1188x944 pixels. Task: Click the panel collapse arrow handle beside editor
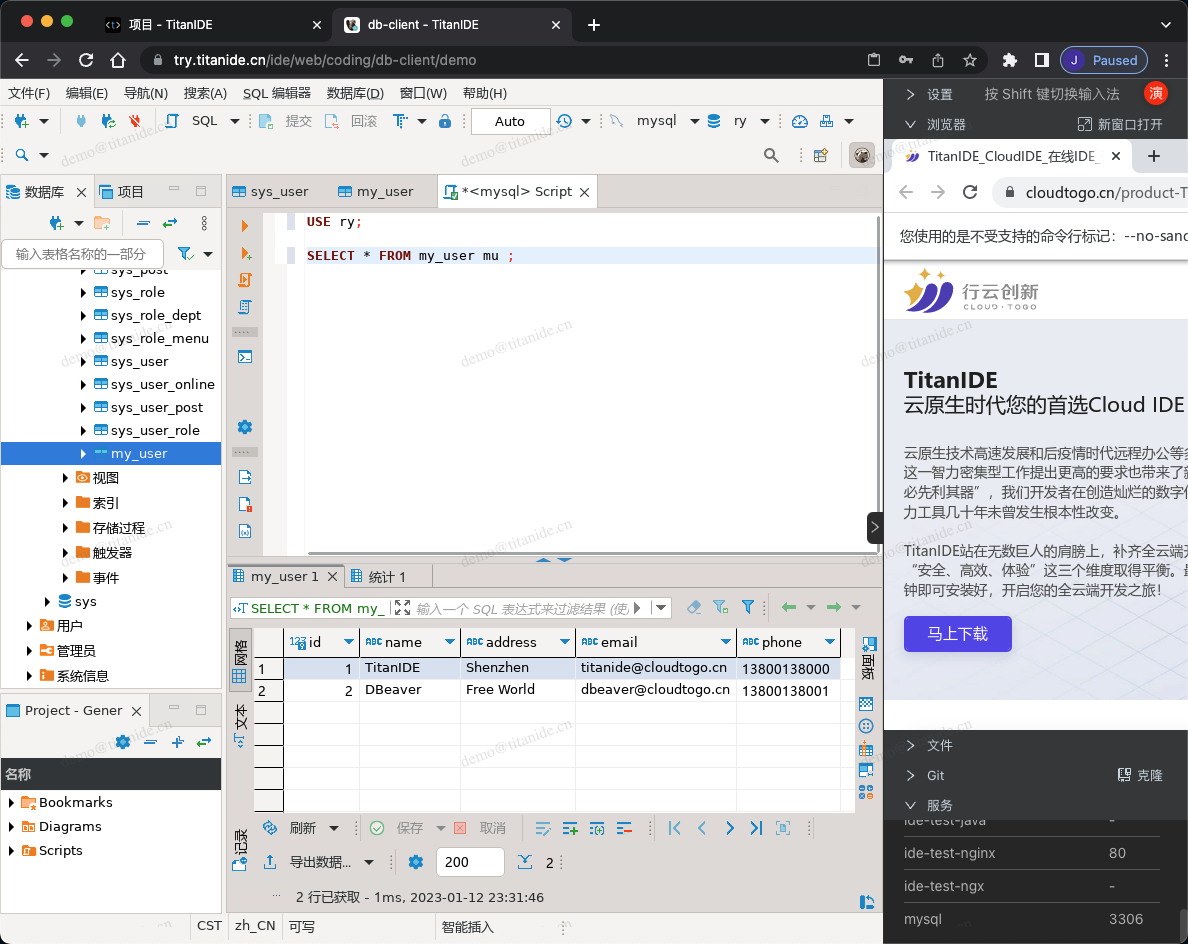pyautogui.click(x=874, y=527)
